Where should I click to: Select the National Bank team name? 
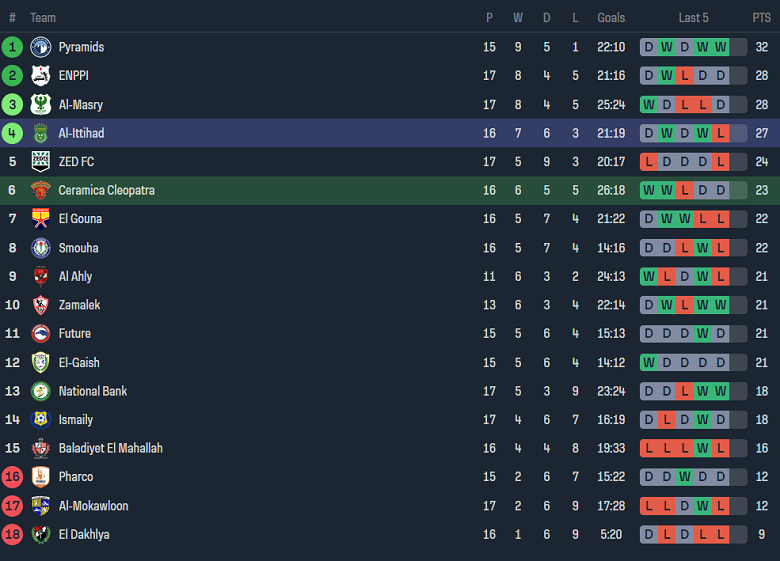click(93, 391)
